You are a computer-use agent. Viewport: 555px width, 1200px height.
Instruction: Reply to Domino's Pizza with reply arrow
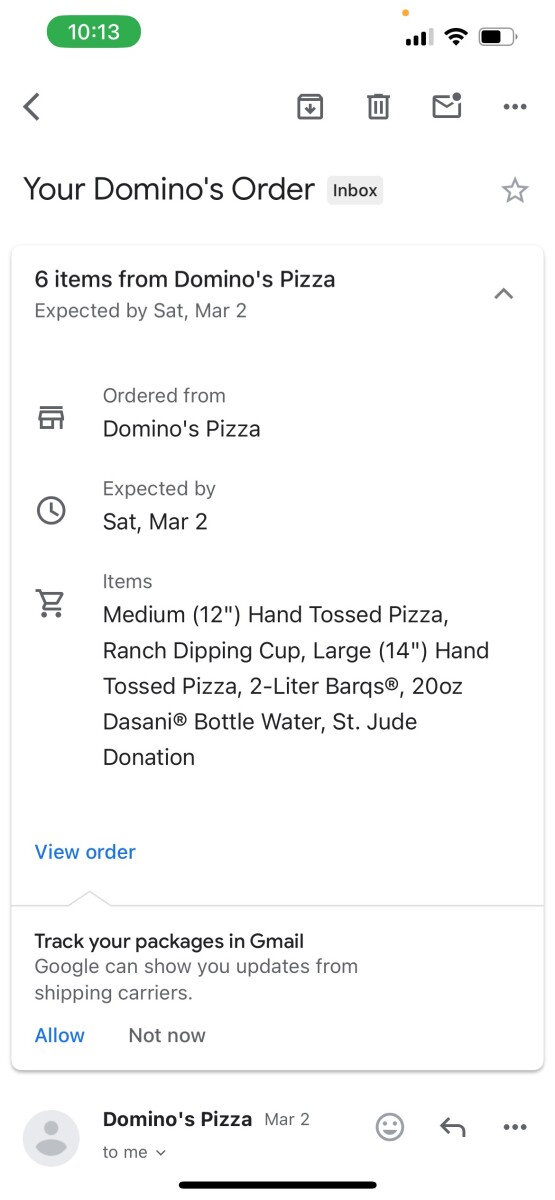(x=453, y=1127)
